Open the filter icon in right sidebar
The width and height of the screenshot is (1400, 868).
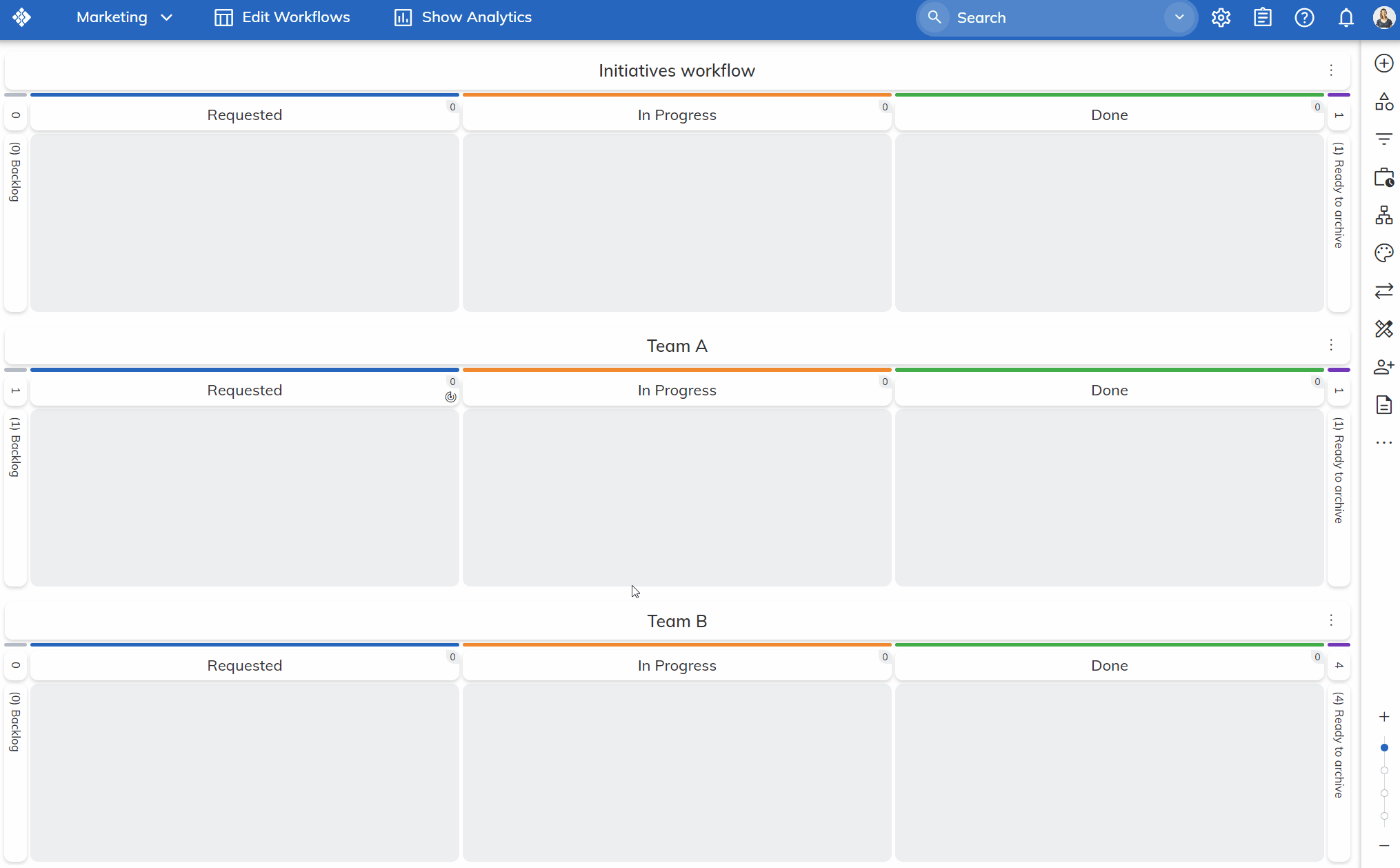(x=1383, y=139)
